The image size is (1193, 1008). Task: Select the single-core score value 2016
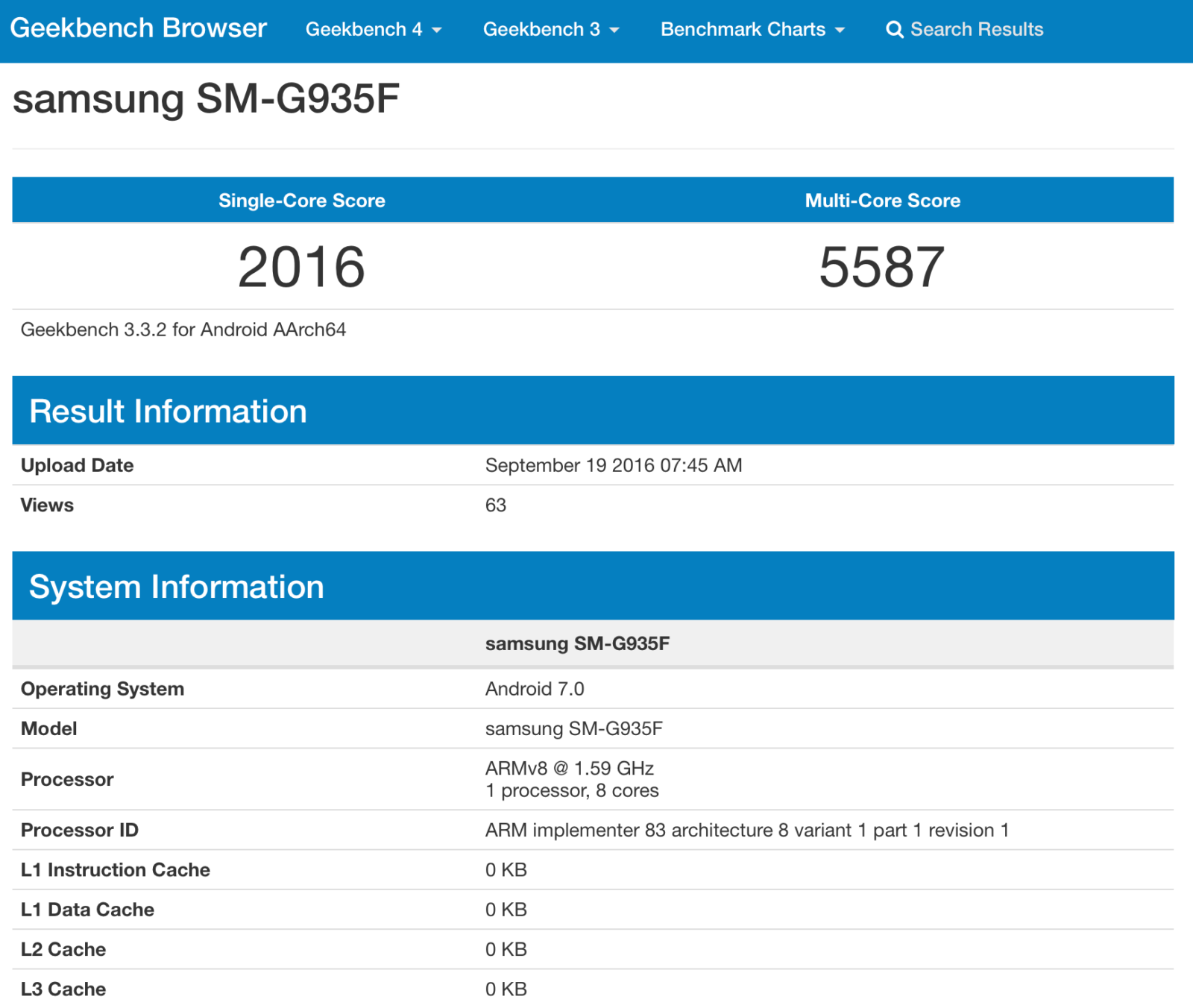[302, 267]
